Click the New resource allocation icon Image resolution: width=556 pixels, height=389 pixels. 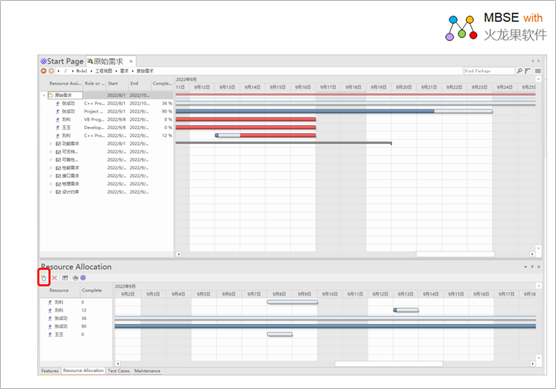click(44, 278)
